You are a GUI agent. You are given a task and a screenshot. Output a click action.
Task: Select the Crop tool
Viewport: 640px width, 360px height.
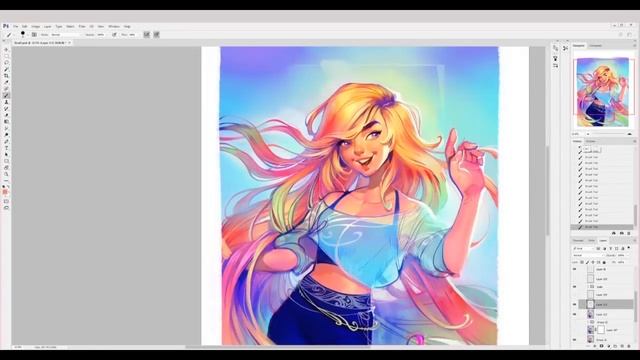coord(6,76)
